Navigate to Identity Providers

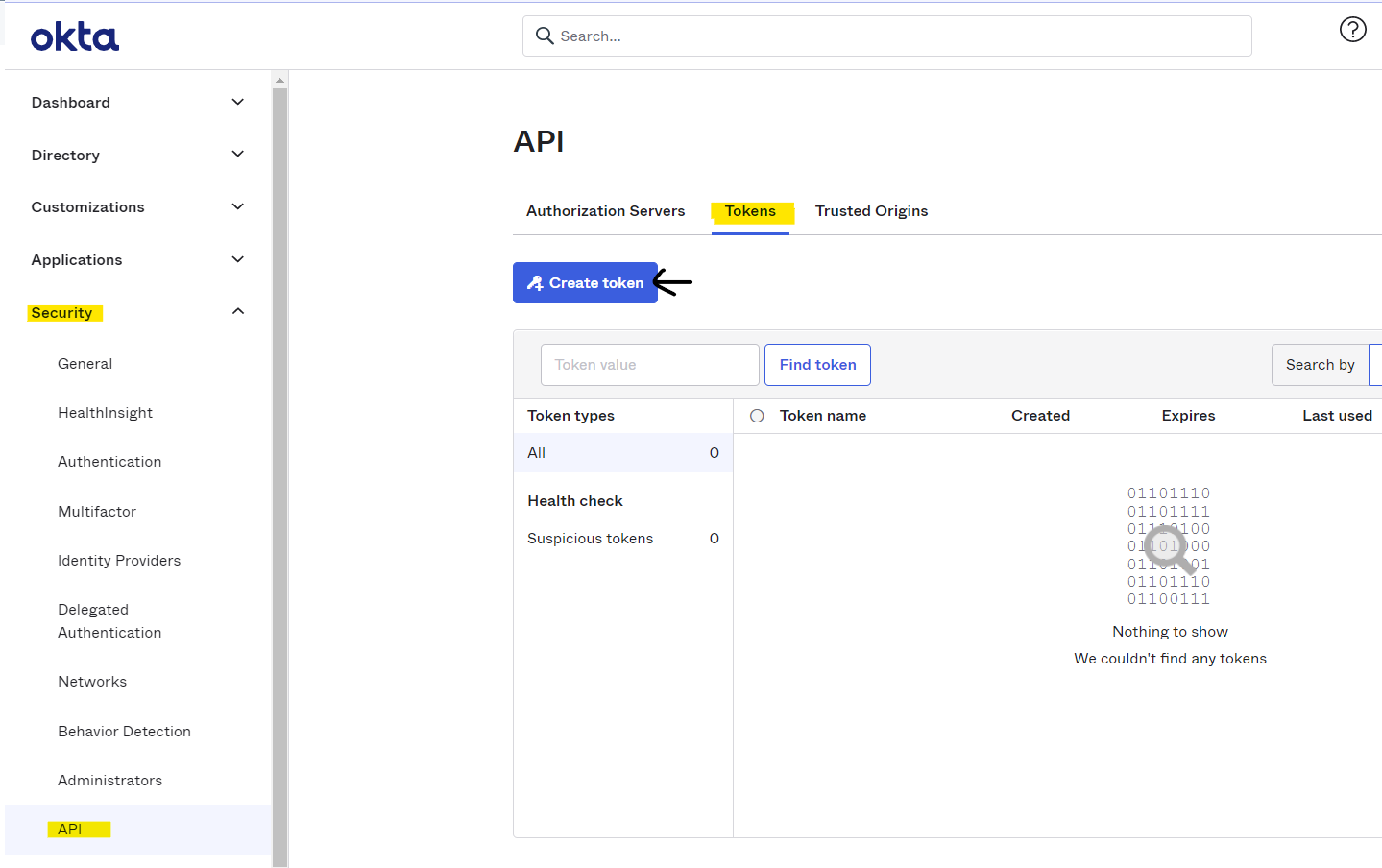tap(119, 560)
